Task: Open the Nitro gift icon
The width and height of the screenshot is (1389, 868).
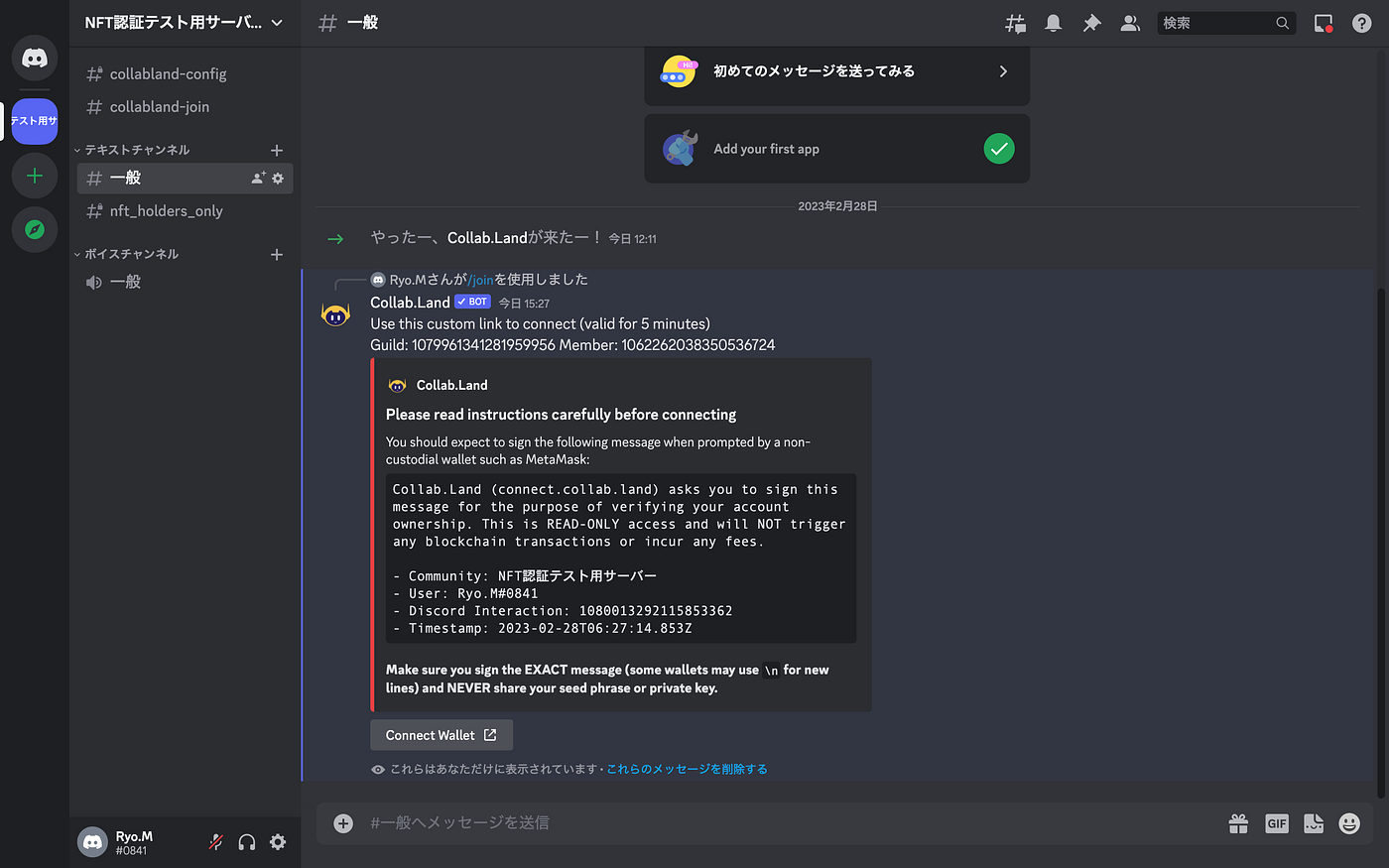Action: pyautogui.click(x=1238, y=823)
